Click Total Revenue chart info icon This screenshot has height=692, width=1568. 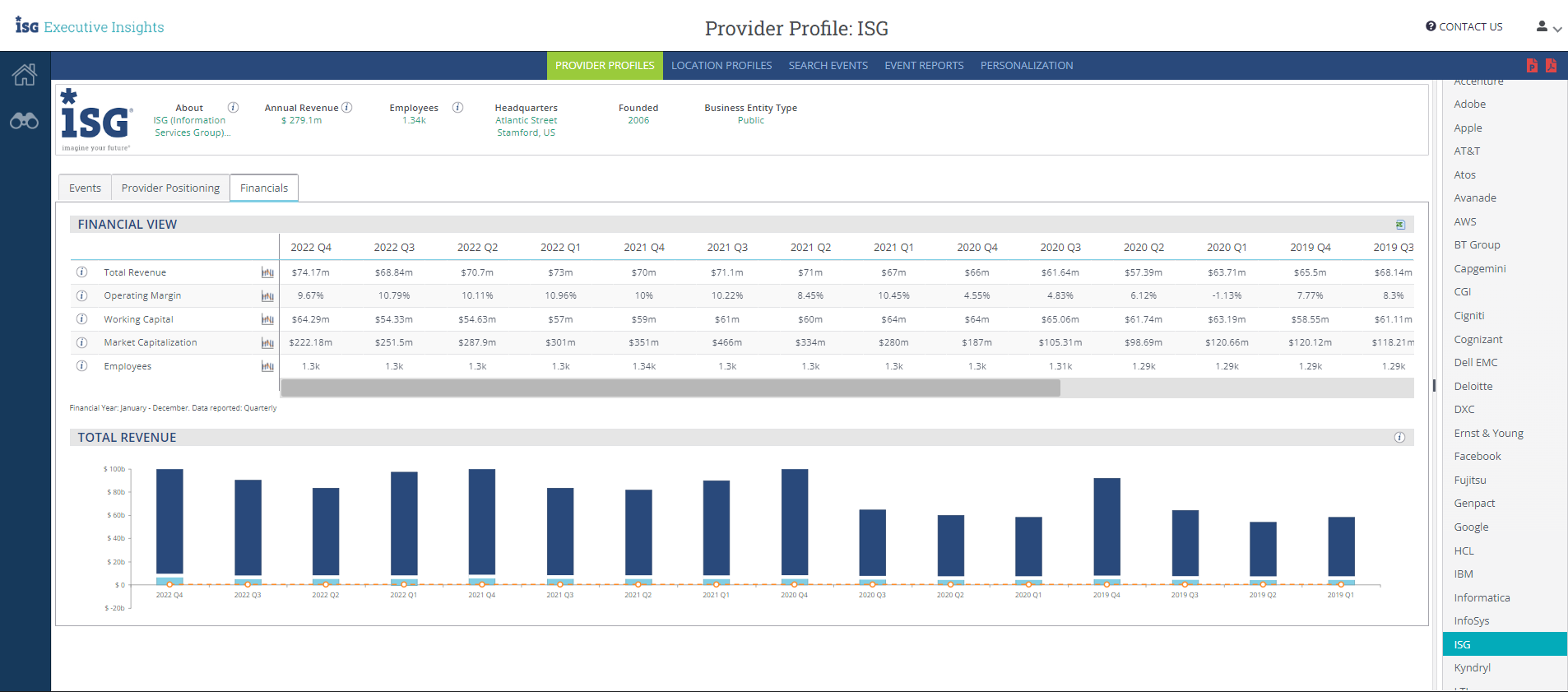1399,438
